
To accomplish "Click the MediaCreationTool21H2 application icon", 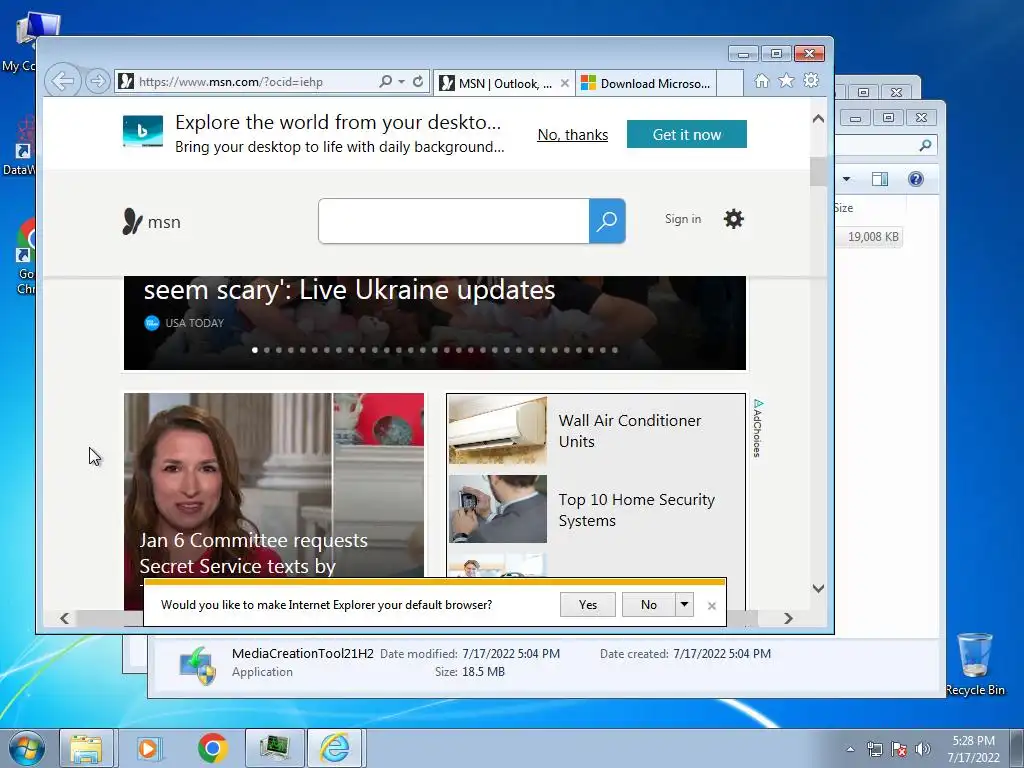I will (198, 665).
